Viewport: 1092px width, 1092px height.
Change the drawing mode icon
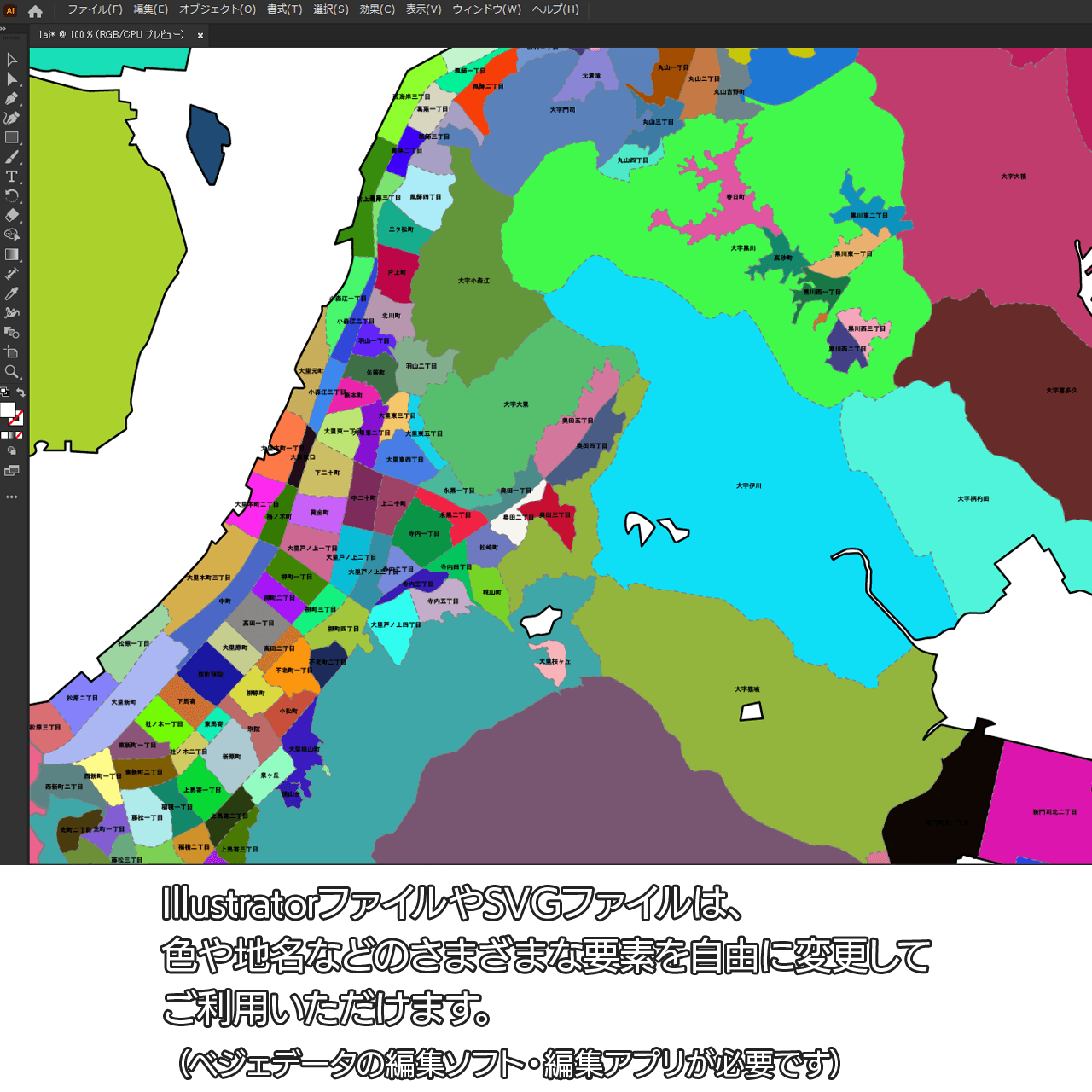(12, 451)
